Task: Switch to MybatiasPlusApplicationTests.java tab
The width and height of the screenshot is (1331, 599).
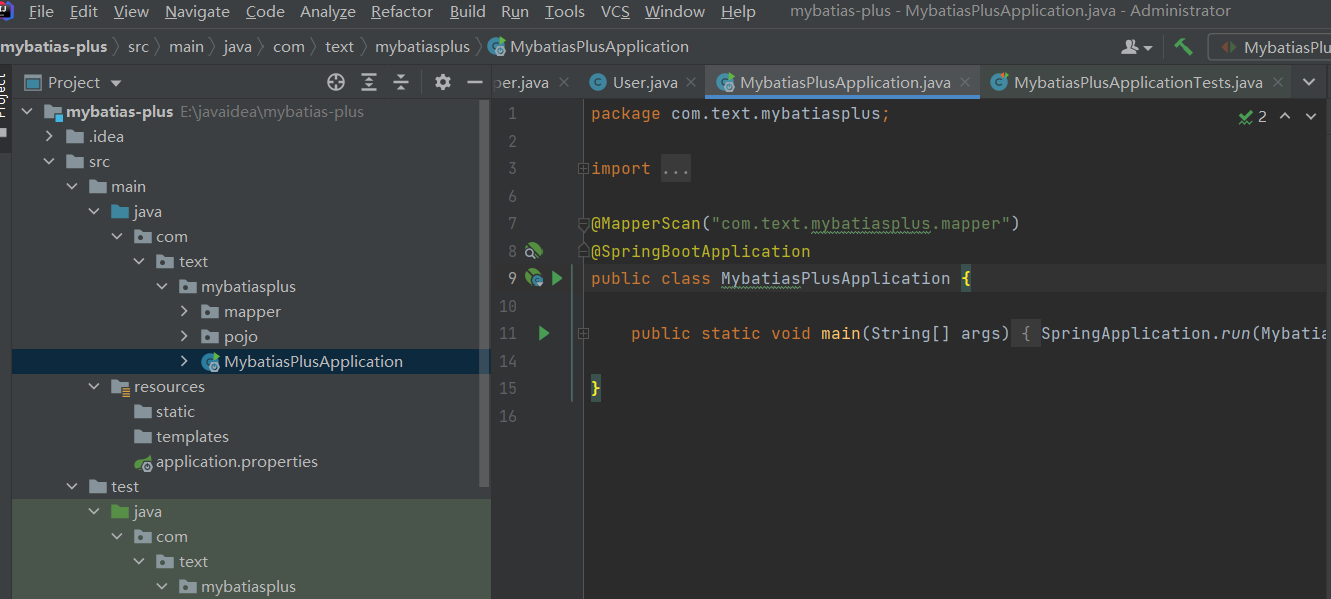Action: pos(1136,83)
